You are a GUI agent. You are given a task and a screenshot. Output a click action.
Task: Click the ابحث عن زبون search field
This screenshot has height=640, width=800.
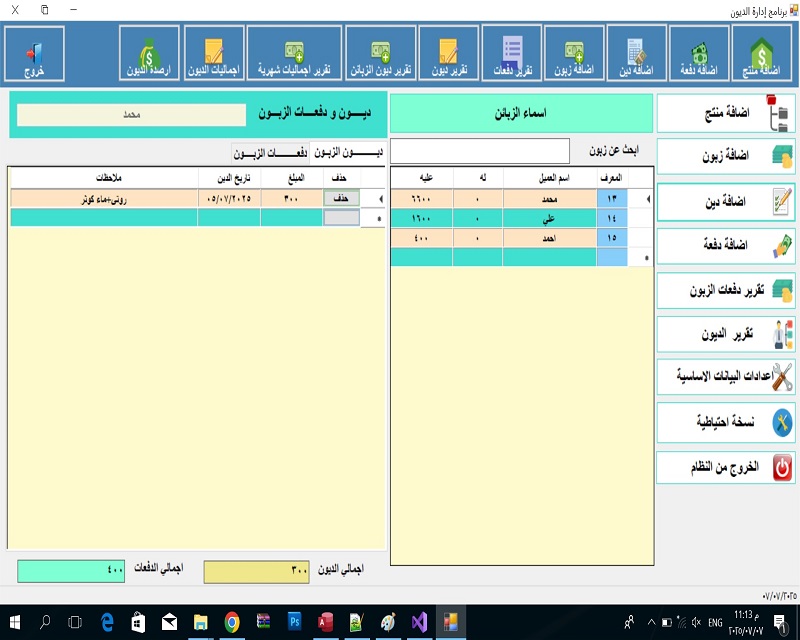[x=479, y=151]
